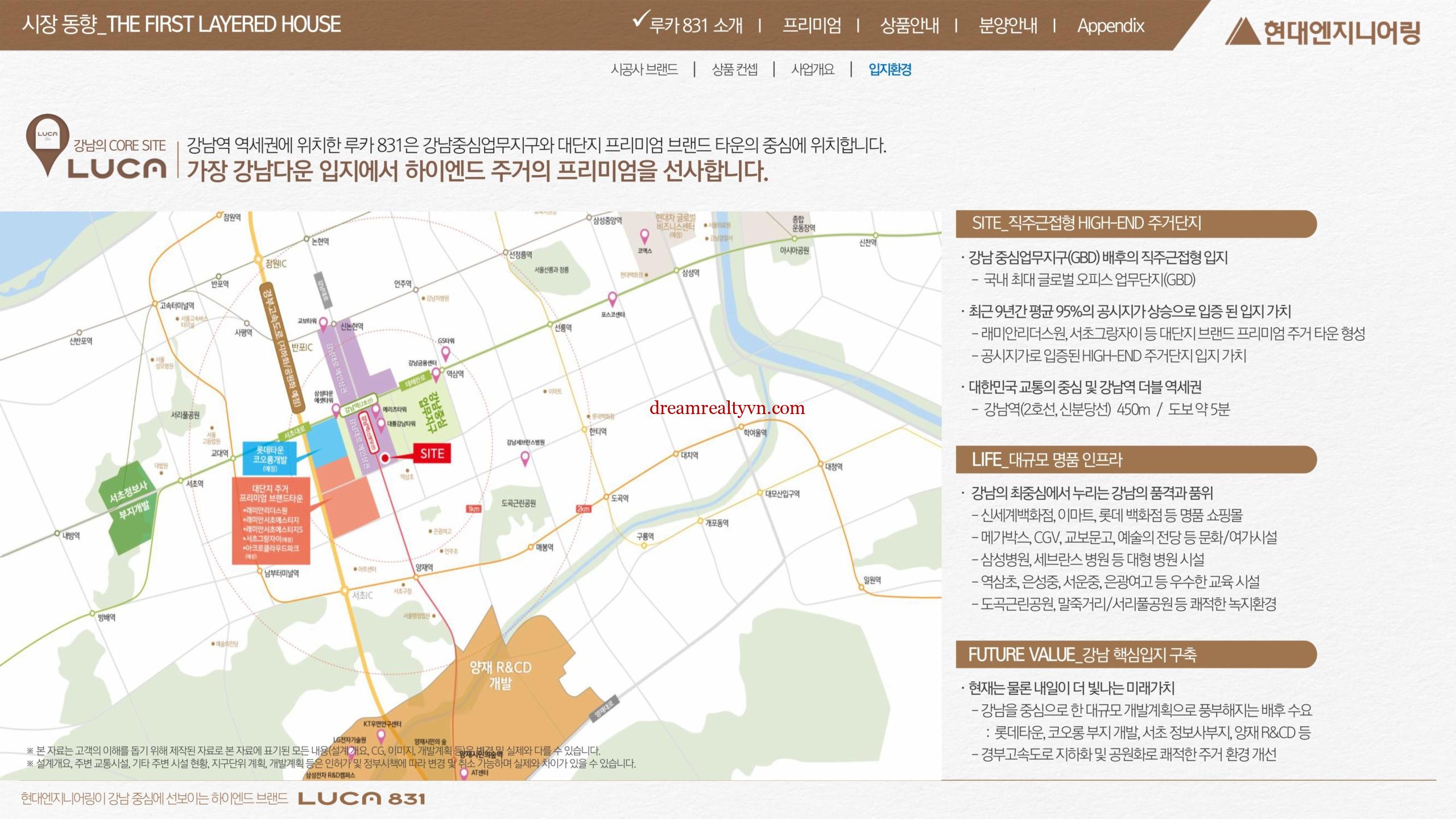Select the 시공사 브랜드 sub-tab
The width and height of the screenshot is (1456, 819).
[644, 69]
